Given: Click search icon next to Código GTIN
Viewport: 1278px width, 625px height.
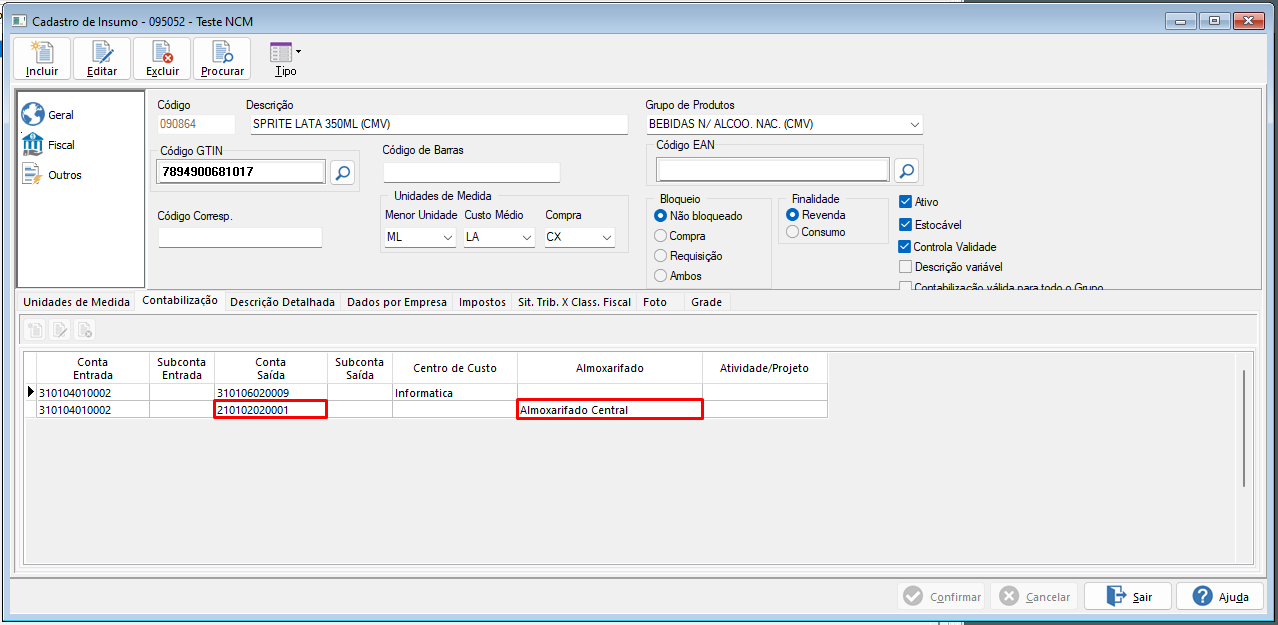Looking at the screenshot, I should (342, 173).
